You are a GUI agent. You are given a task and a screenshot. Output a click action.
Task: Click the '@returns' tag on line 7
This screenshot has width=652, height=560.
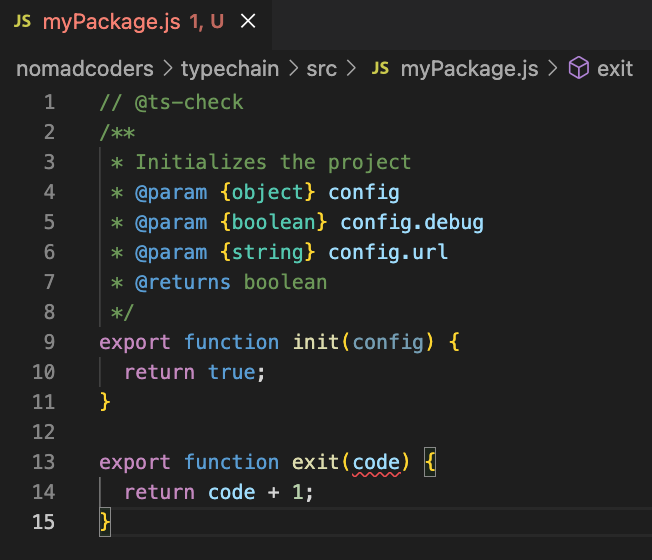coord(183,283)
